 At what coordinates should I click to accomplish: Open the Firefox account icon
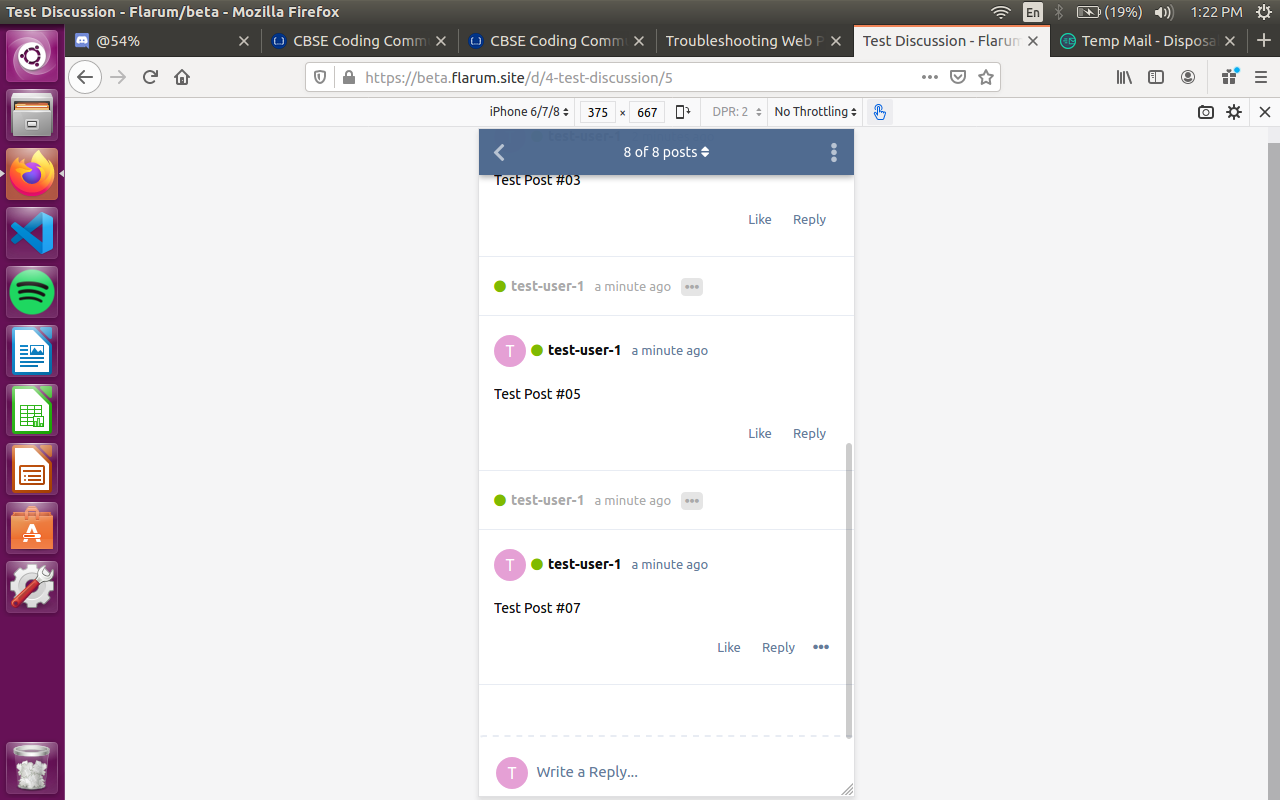(x=1189, y=77)
